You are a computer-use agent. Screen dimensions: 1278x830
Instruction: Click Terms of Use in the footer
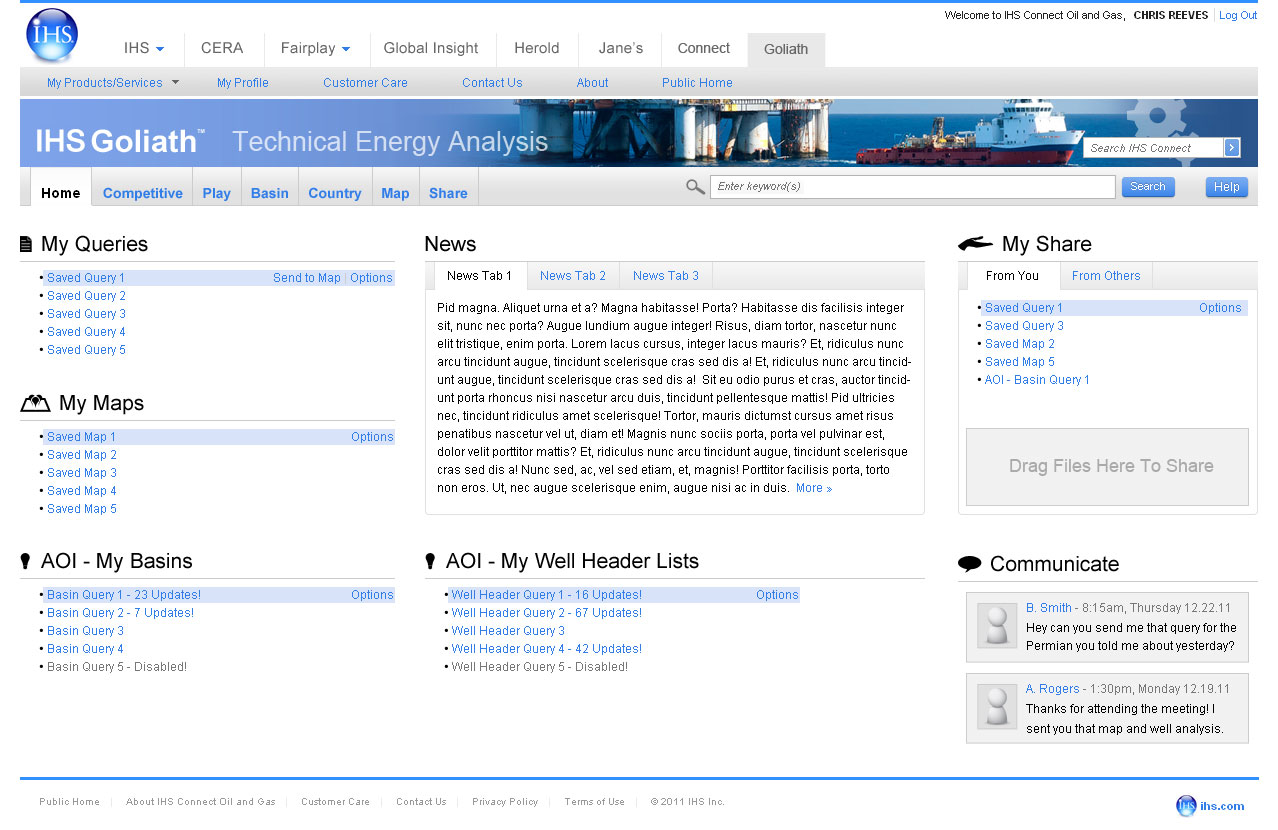[x=594, y=802]
